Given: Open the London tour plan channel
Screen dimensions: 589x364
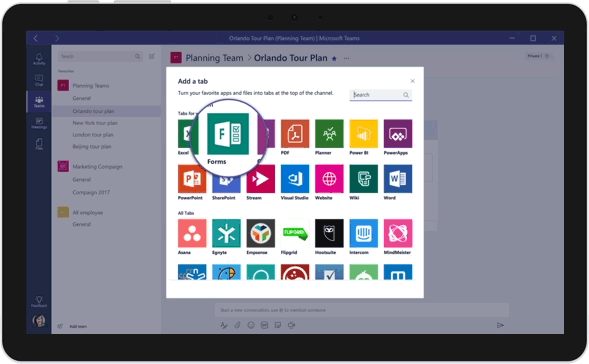Looking at the screenshot, I should [93, 135].
